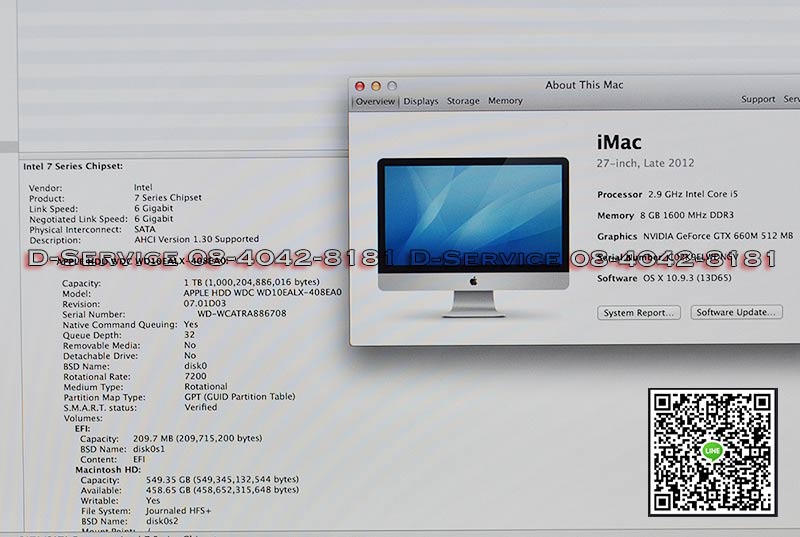Image resolution: width=800 pixels, height=537 pixels.
Task: Click the Physical Interconnect value 'SATA'
Action: click(x=145, y=229)
